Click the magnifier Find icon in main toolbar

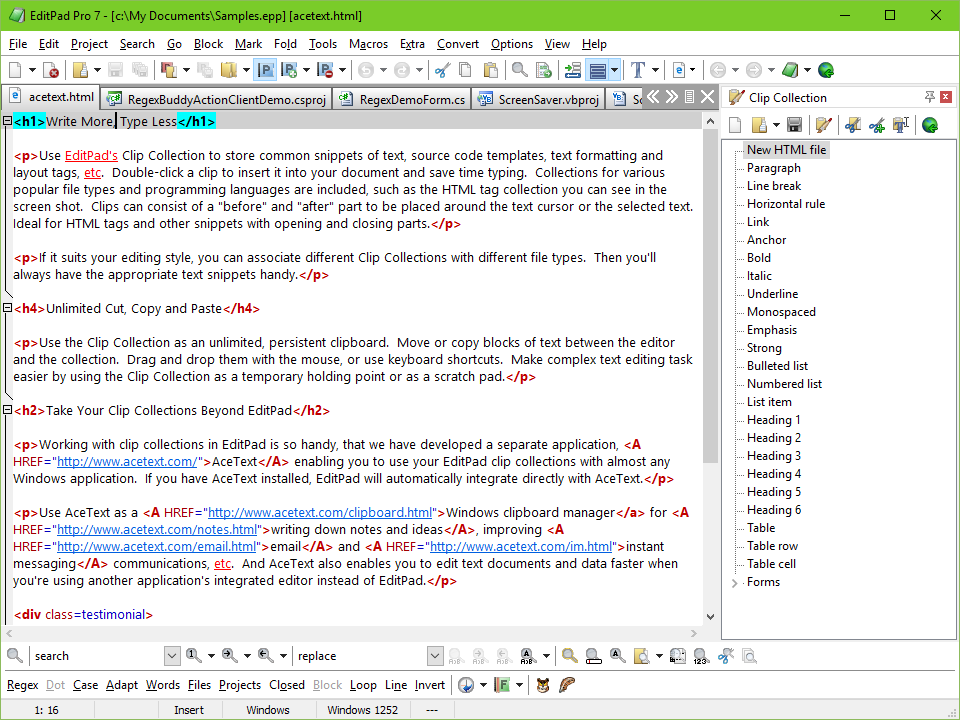519,70
